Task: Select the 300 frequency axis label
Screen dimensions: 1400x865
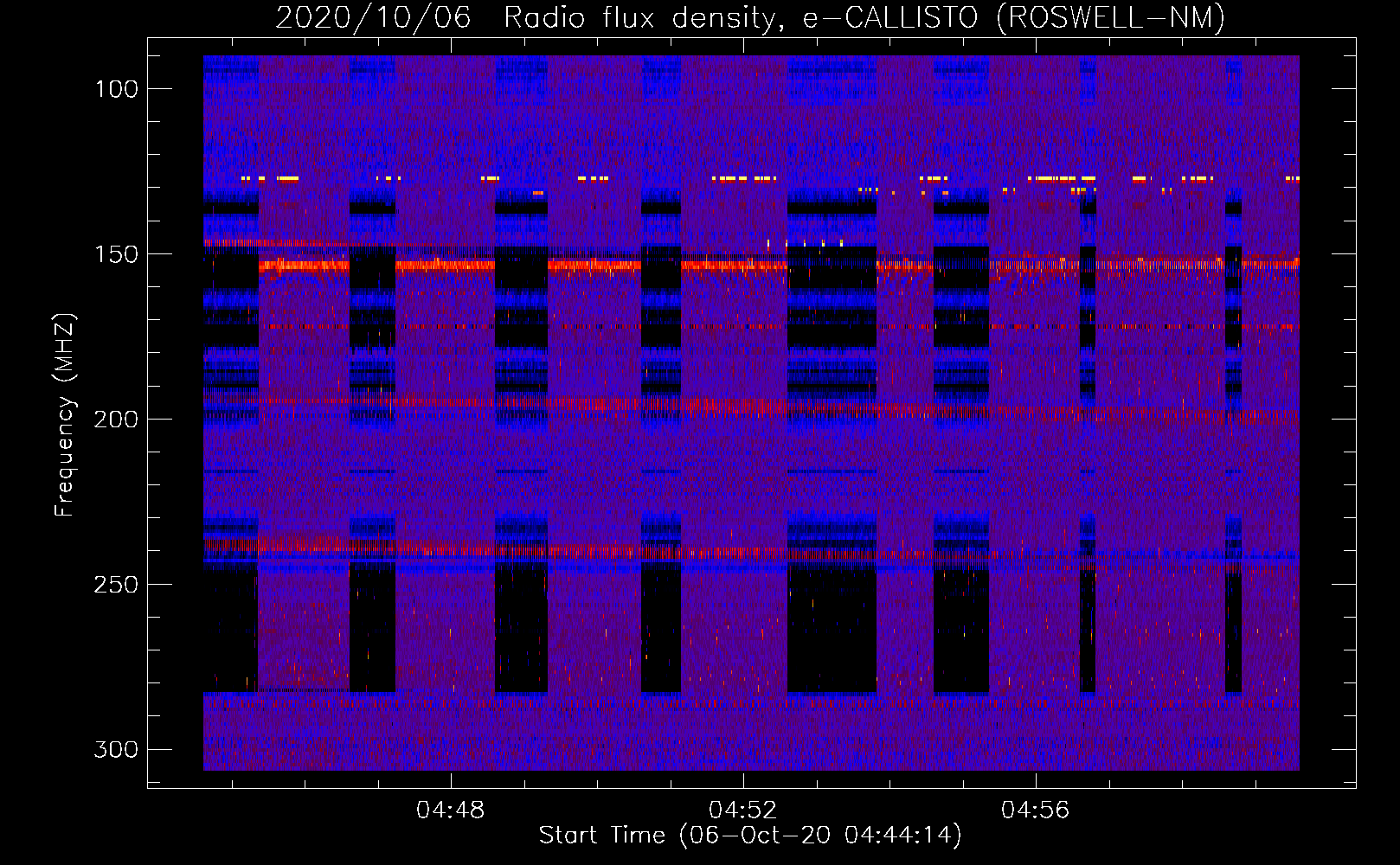Action: click(117, 749)
